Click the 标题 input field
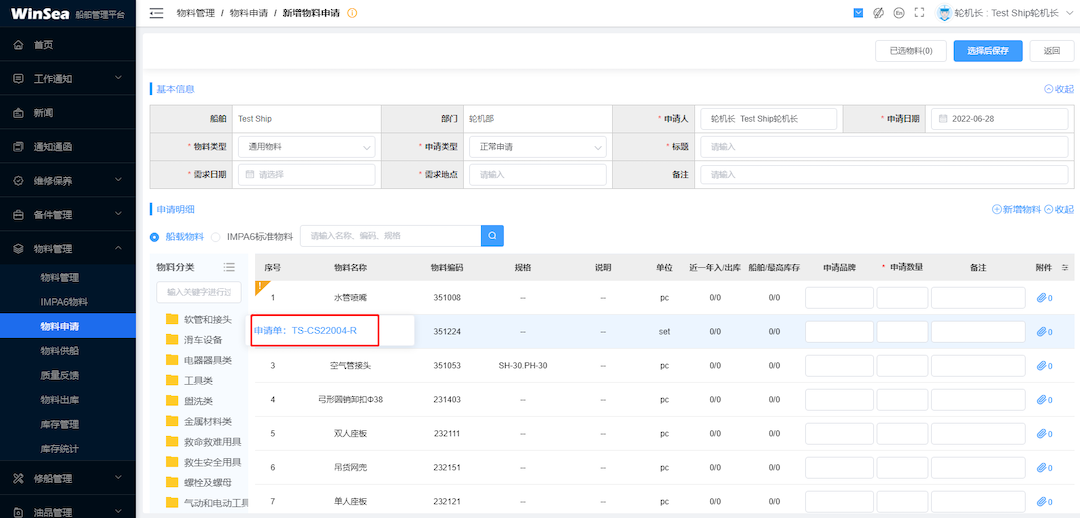Screen dimensions: 1080x518 point(884,147)
